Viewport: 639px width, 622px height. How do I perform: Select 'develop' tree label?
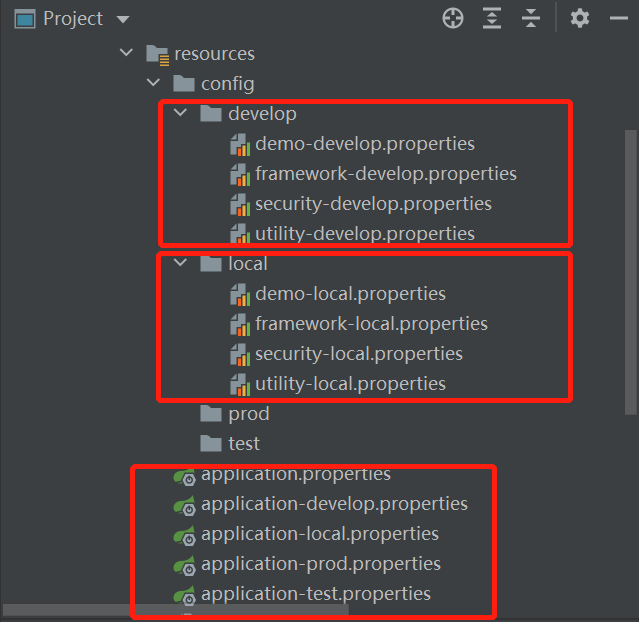262,114
